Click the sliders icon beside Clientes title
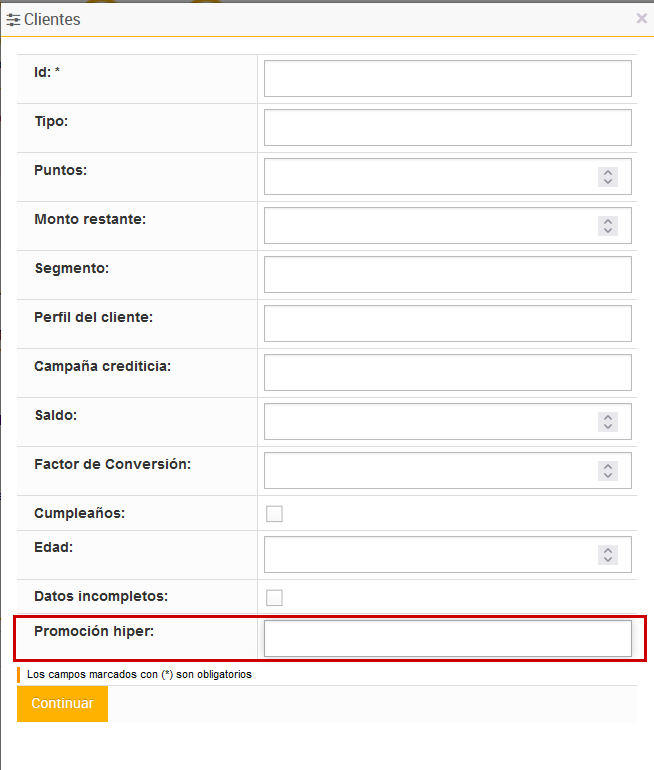The width and height of the screenshot is (654, 770). click(14, 19)
